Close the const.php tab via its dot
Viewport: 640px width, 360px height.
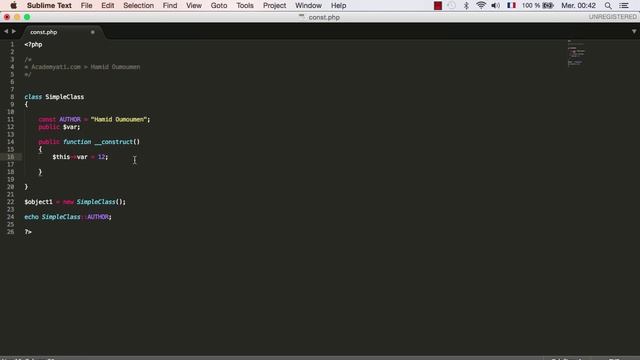tap(93, 32)
